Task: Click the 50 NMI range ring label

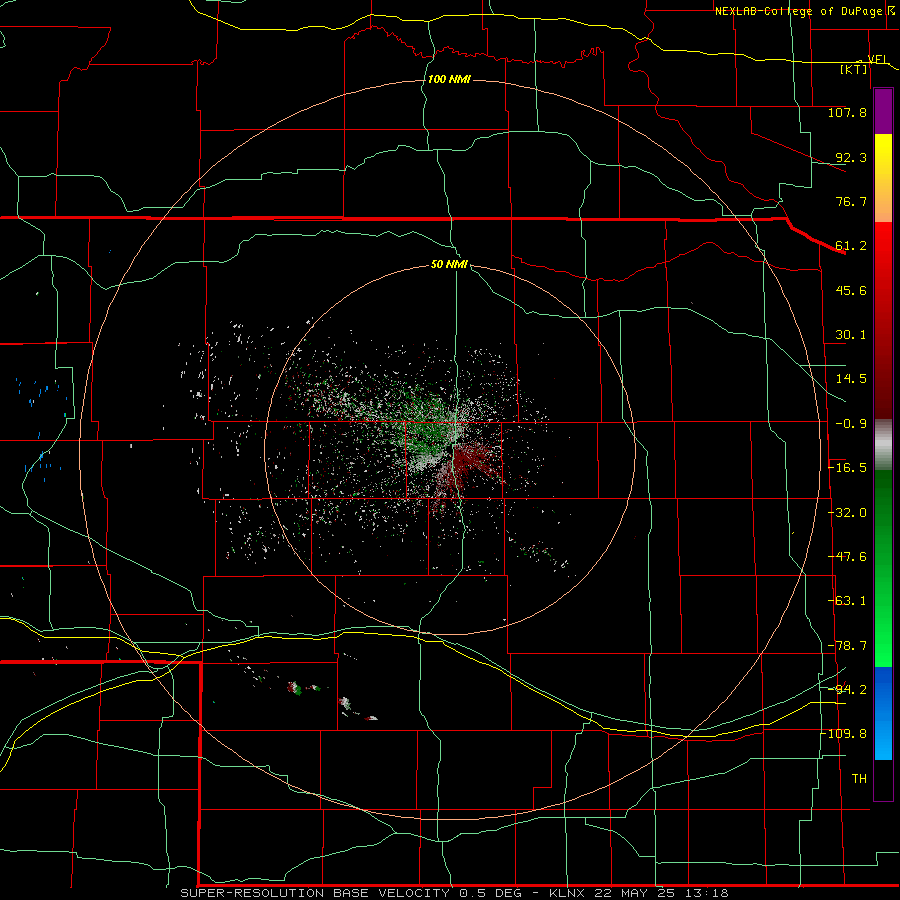Action: coord(449,265)
